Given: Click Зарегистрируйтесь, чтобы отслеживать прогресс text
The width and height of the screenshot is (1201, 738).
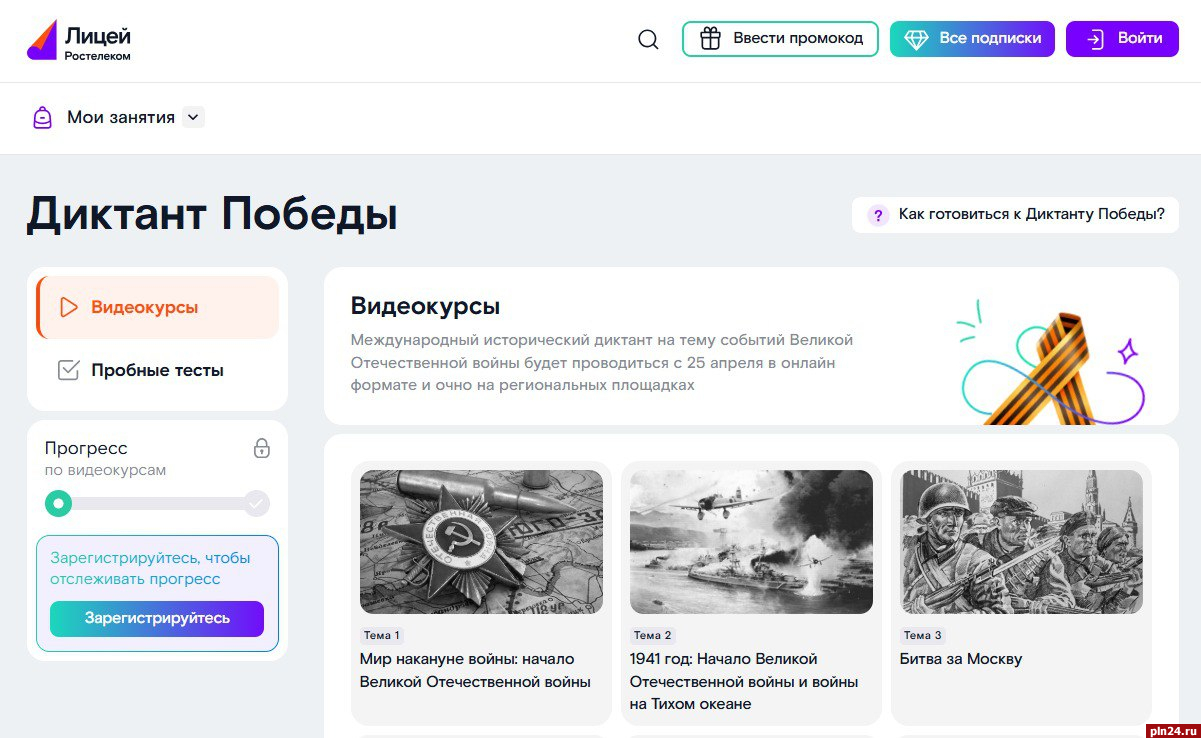Looking at the screenshot, I should (x=150, y=568).
